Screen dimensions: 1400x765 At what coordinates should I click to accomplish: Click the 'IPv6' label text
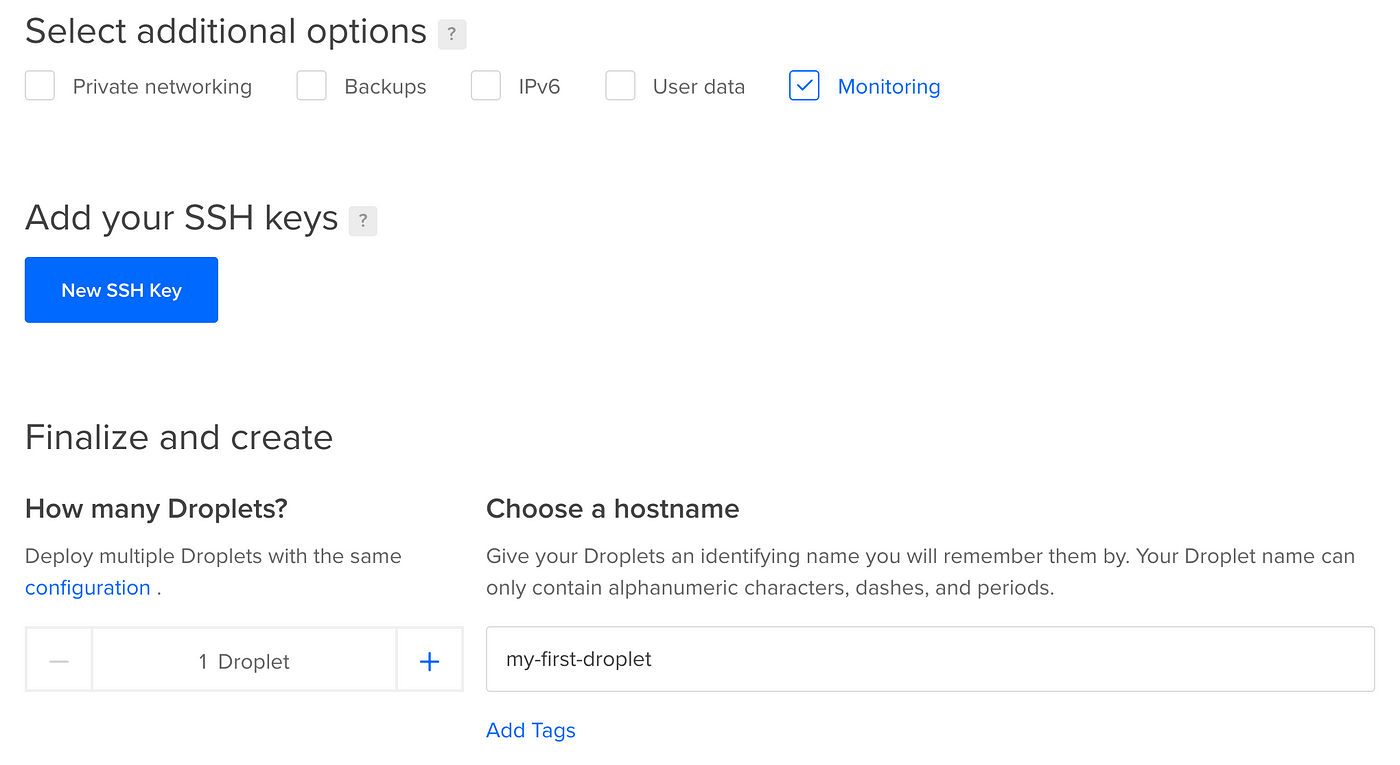click(x=539, y=87)
